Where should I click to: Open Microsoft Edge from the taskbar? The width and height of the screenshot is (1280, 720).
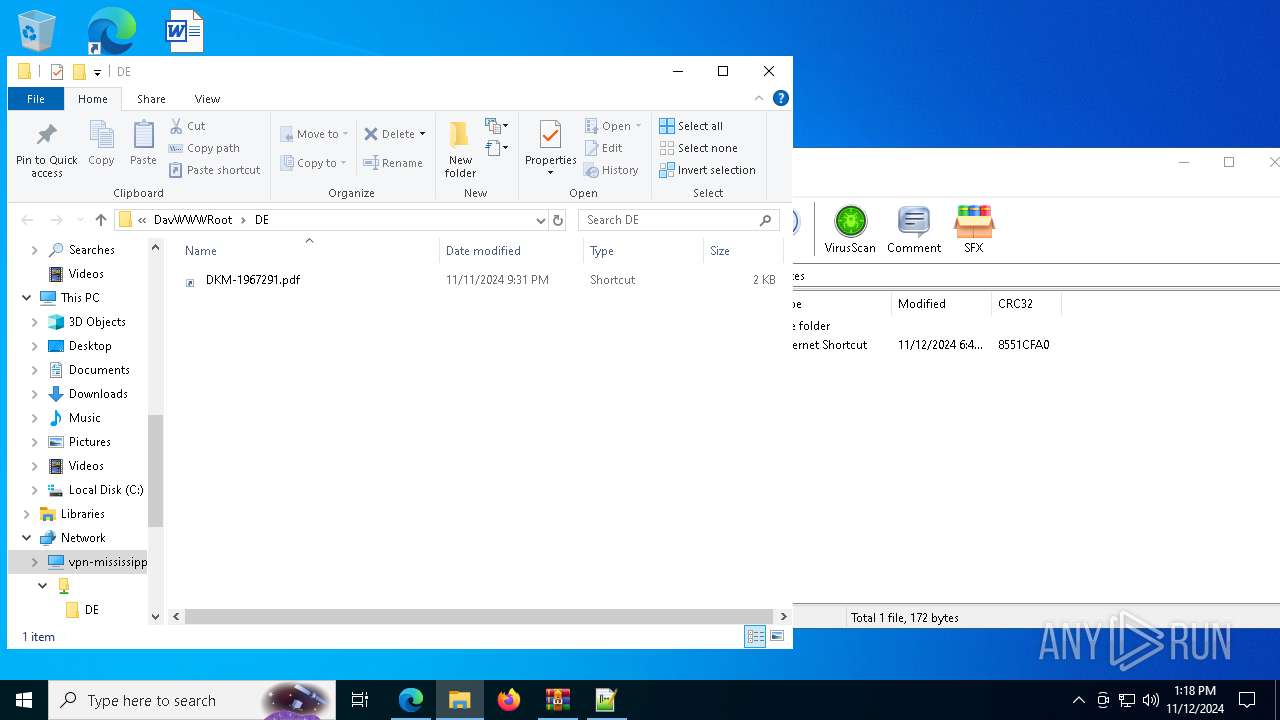coord(411,700)
